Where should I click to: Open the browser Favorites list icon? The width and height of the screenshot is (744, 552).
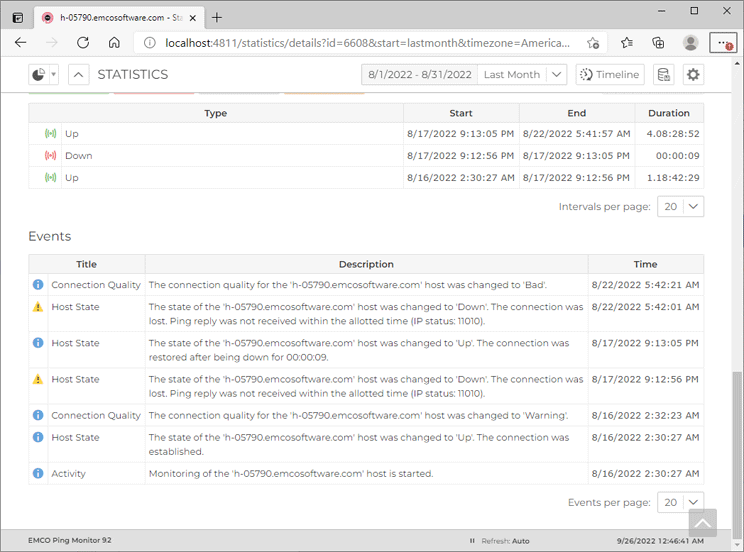[627, 43]
